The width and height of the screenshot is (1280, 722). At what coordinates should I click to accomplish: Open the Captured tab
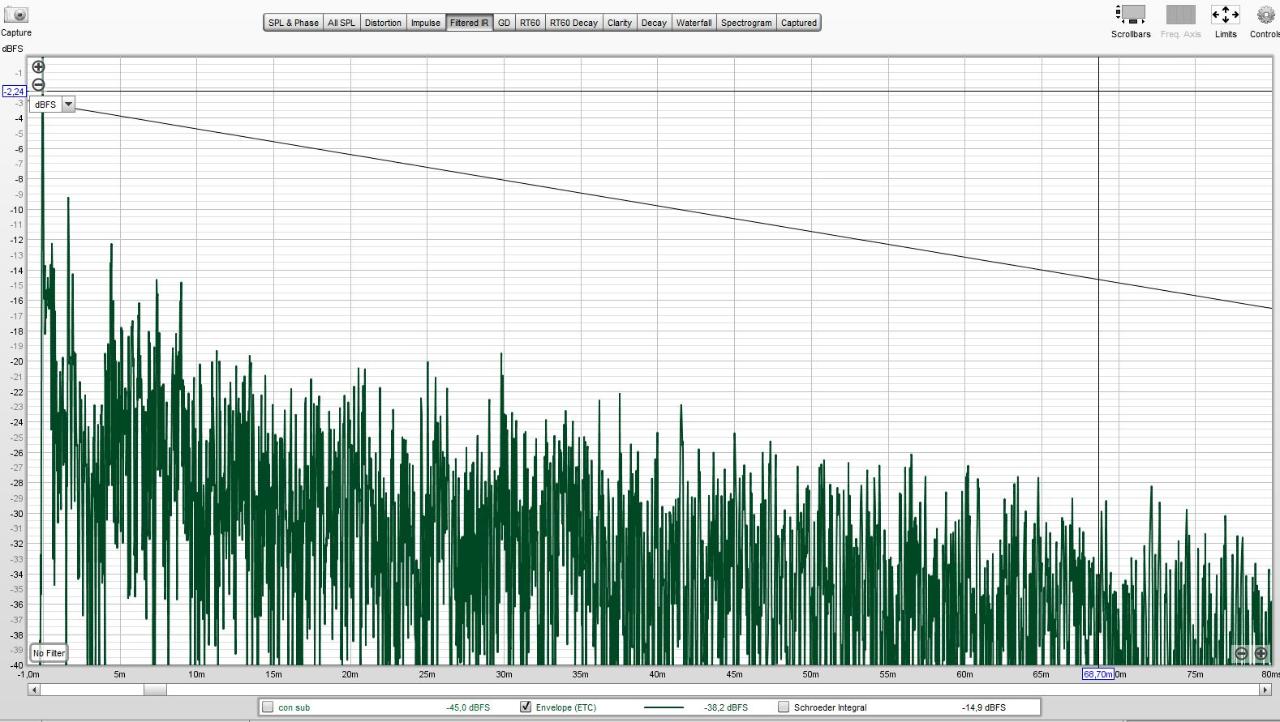pos(799,23)
